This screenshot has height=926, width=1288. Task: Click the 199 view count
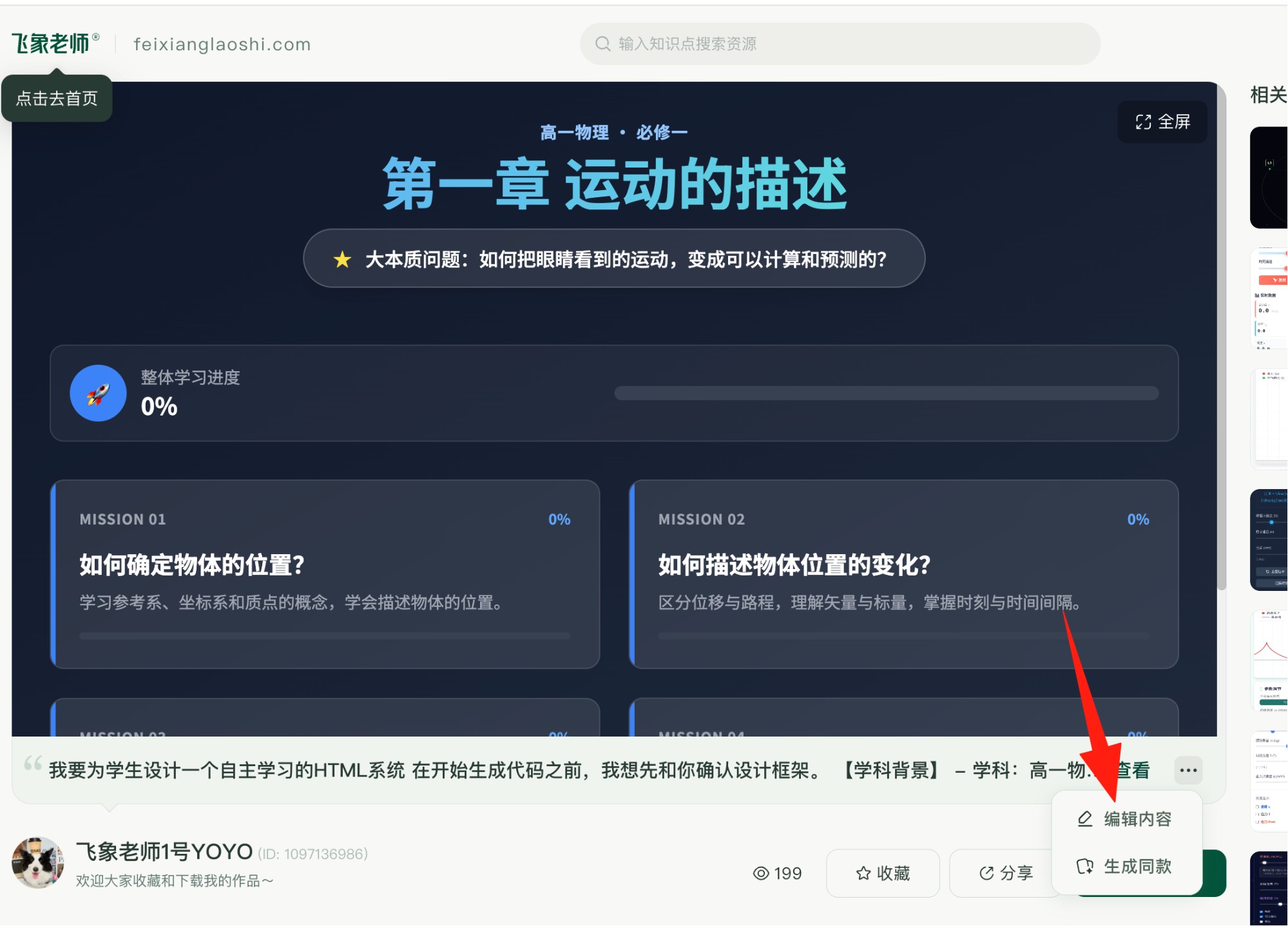point(787,873)
